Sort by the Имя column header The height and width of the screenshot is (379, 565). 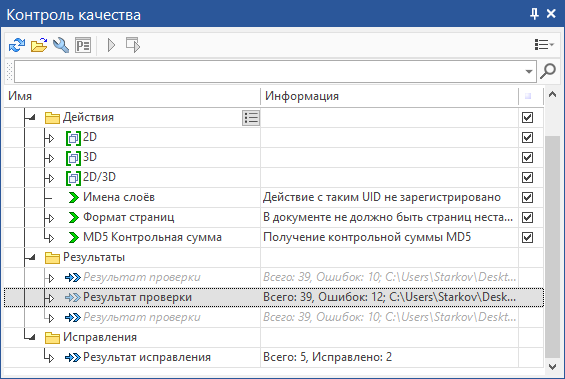pyautogui.click(x=132, y=96)
